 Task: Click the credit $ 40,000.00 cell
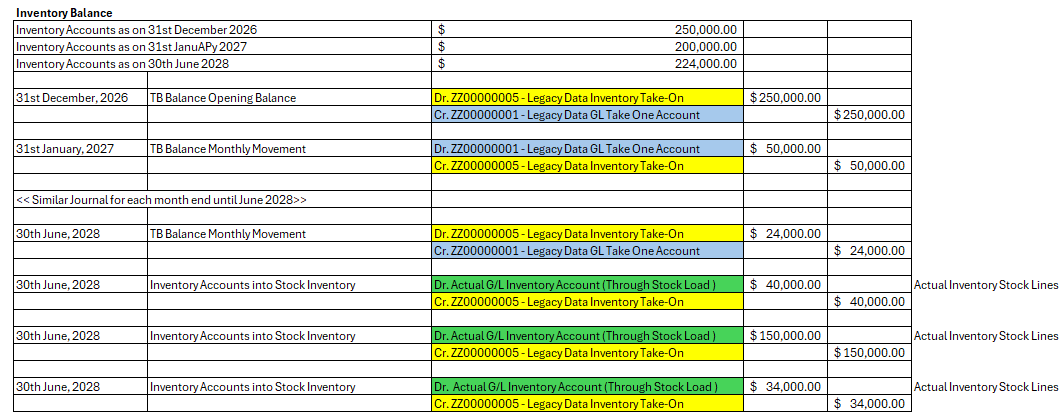(869, 302)
